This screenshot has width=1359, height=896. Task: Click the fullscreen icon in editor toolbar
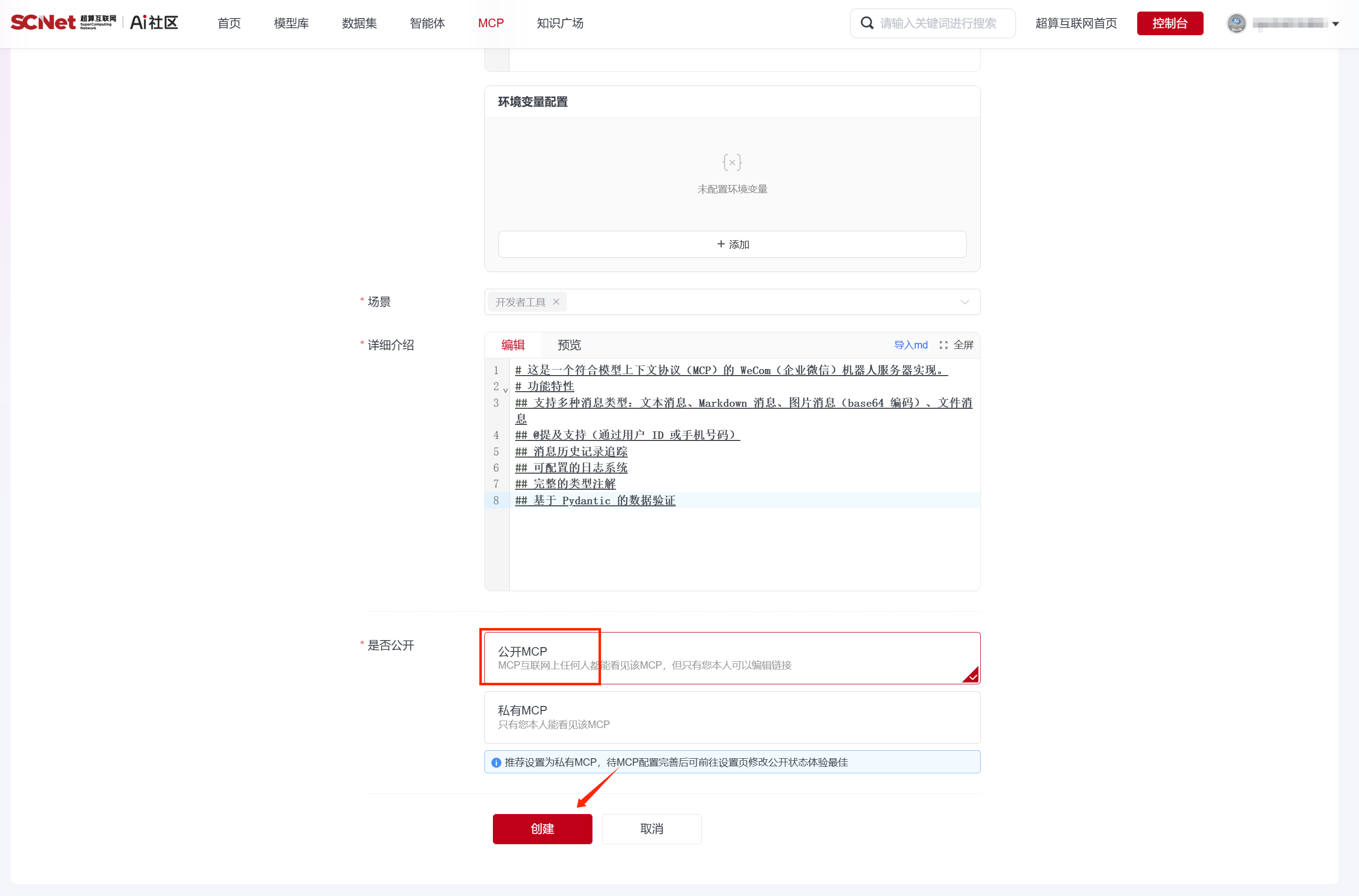pyautogui.click(x=943, y=345)
